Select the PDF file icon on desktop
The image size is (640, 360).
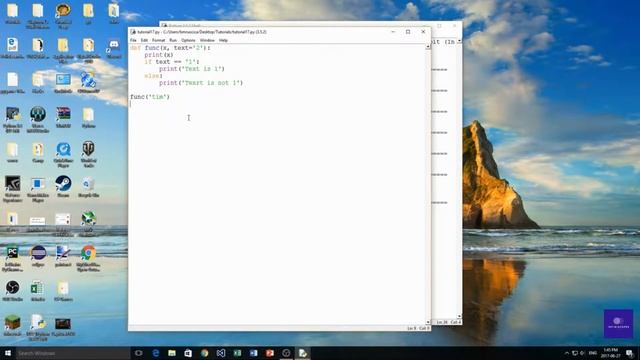pos(13,48)
